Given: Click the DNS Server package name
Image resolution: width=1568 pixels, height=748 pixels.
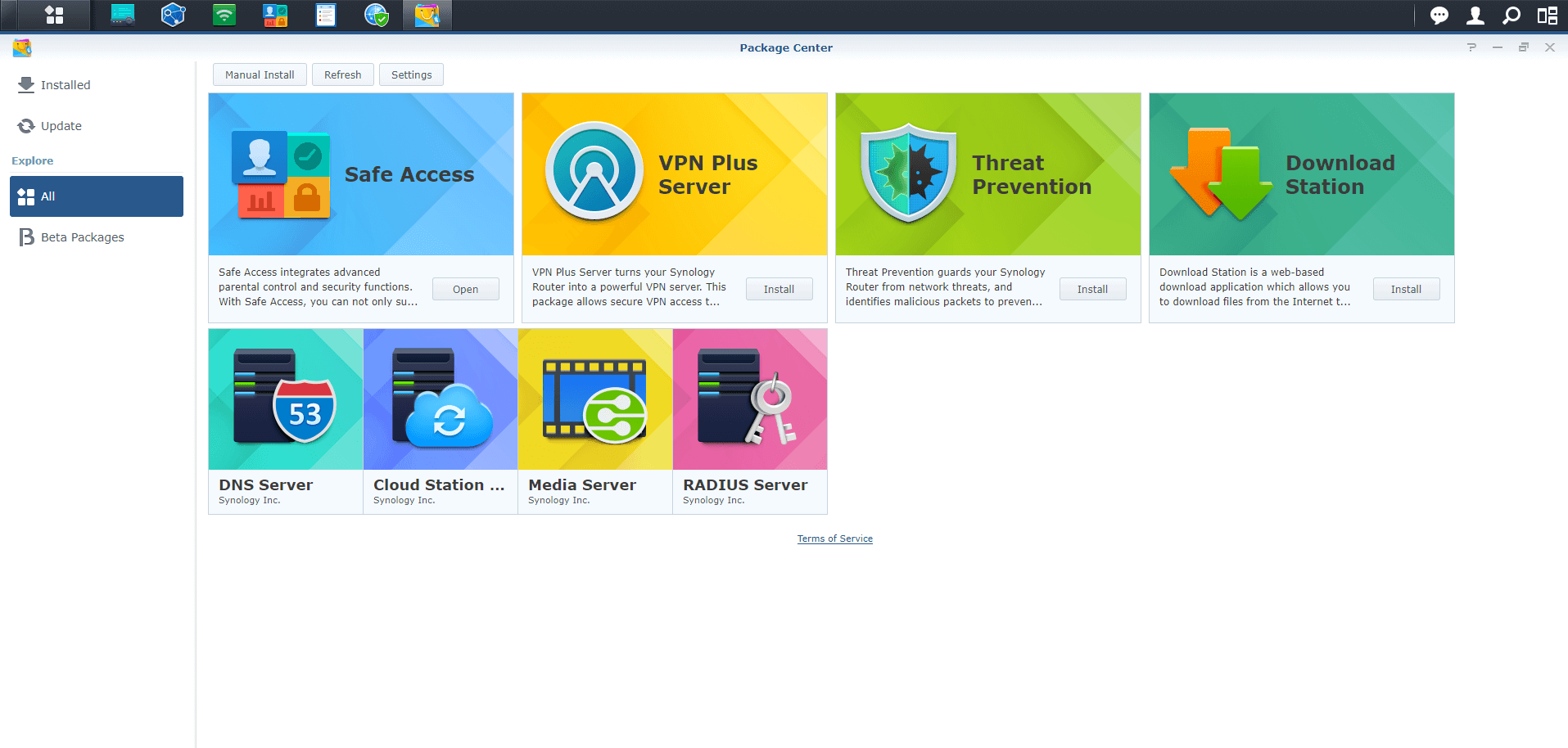Looking at the screenshot, I should click(266, 484).
